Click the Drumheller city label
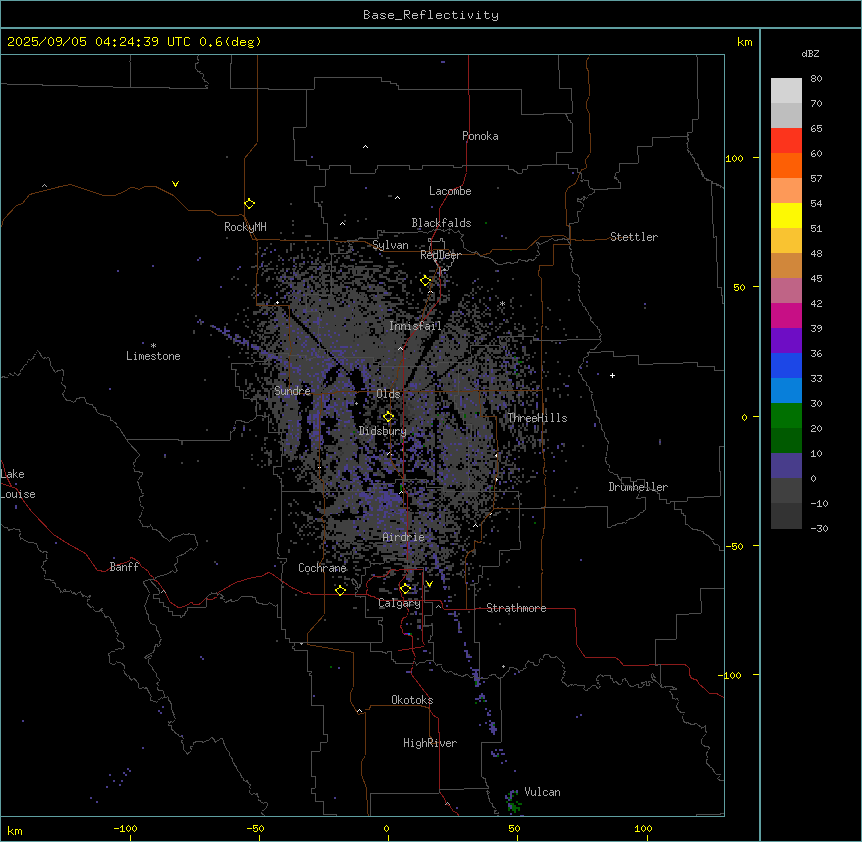Image resolution: width=862 pixels, height=842 pixels. coord(638,487)
